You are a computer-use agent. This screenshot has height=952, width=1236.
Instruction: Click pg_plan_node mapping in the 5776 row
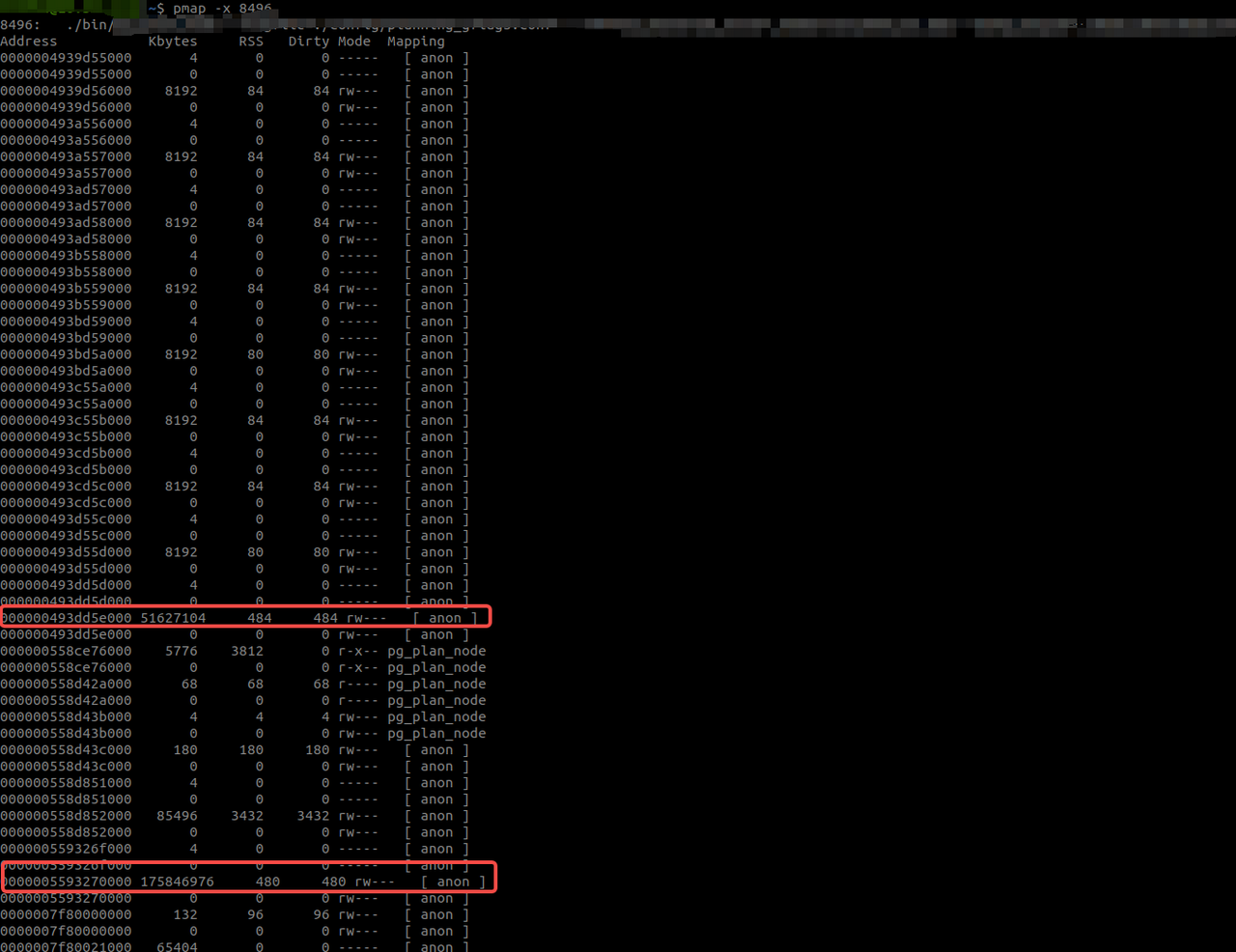436,651
